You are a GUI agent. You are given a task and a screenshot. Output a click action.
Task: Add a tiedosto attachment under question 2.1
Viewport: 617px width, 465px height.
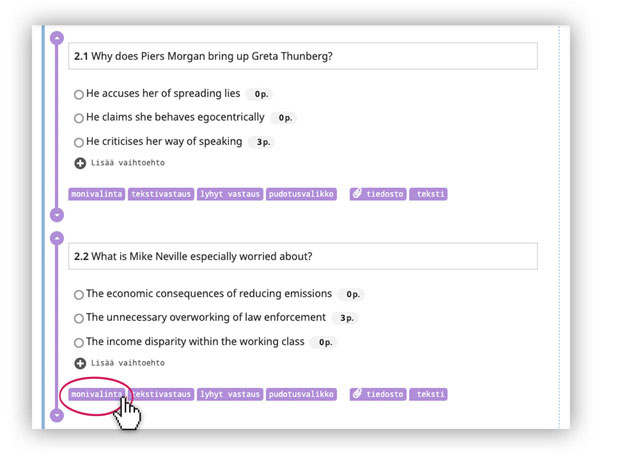tap(376, 194)
